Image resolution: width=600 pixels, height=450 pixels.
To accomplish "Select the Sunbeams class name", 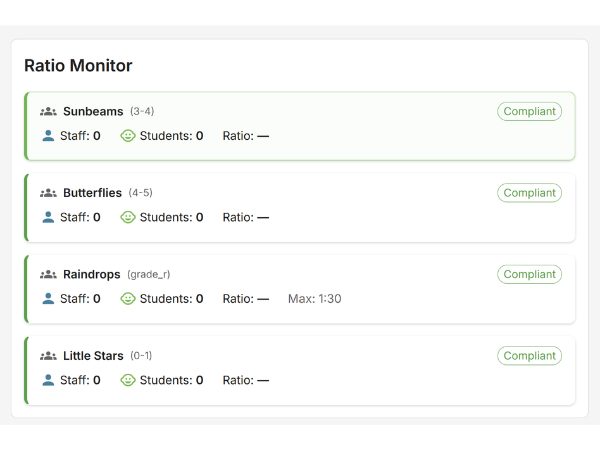I will [93, 111].
